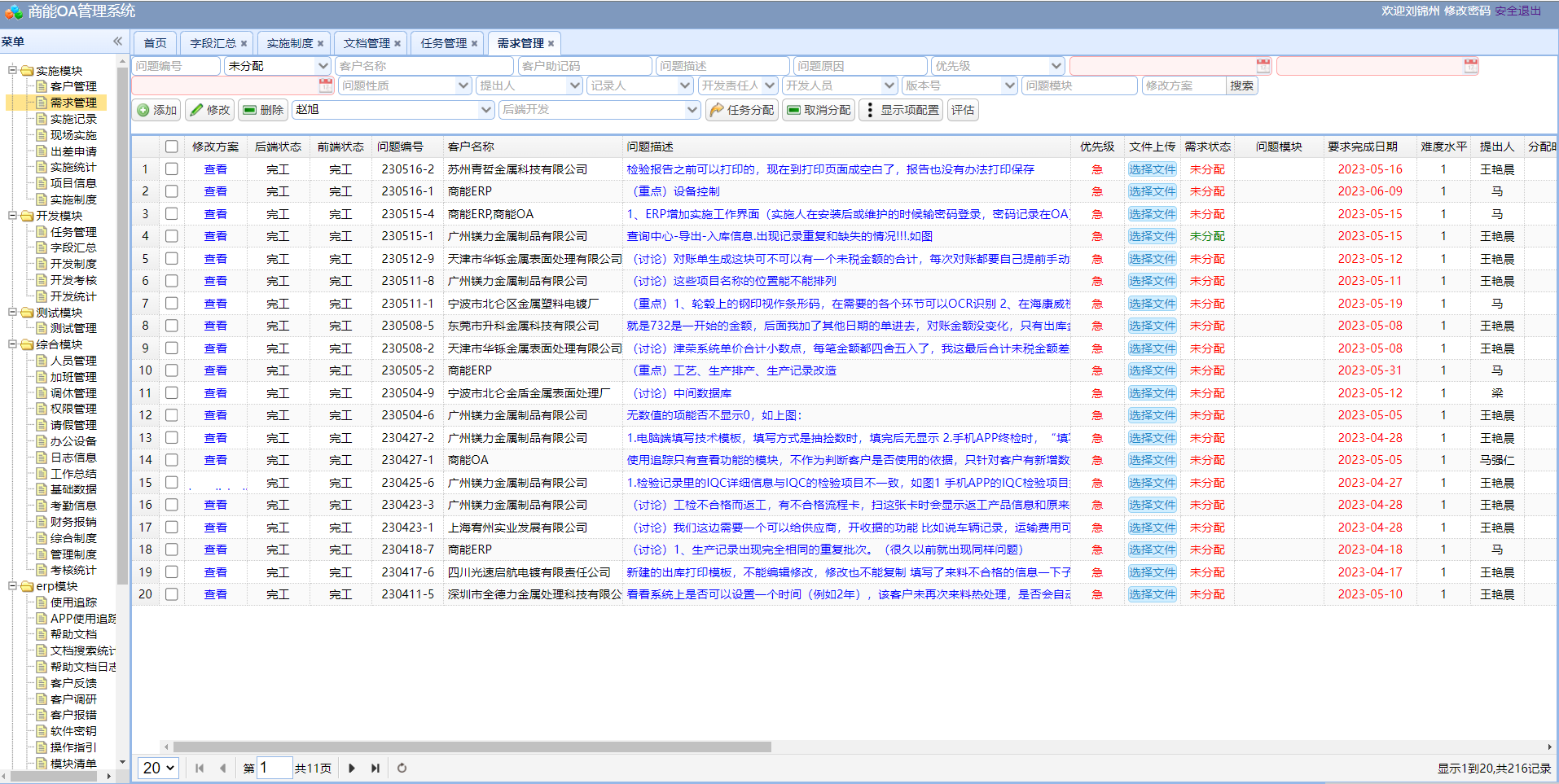The height and width of the screenshot is (784, 1559).
Task: Change the page size 20 dropdown
Action: [x=159, y=768]
